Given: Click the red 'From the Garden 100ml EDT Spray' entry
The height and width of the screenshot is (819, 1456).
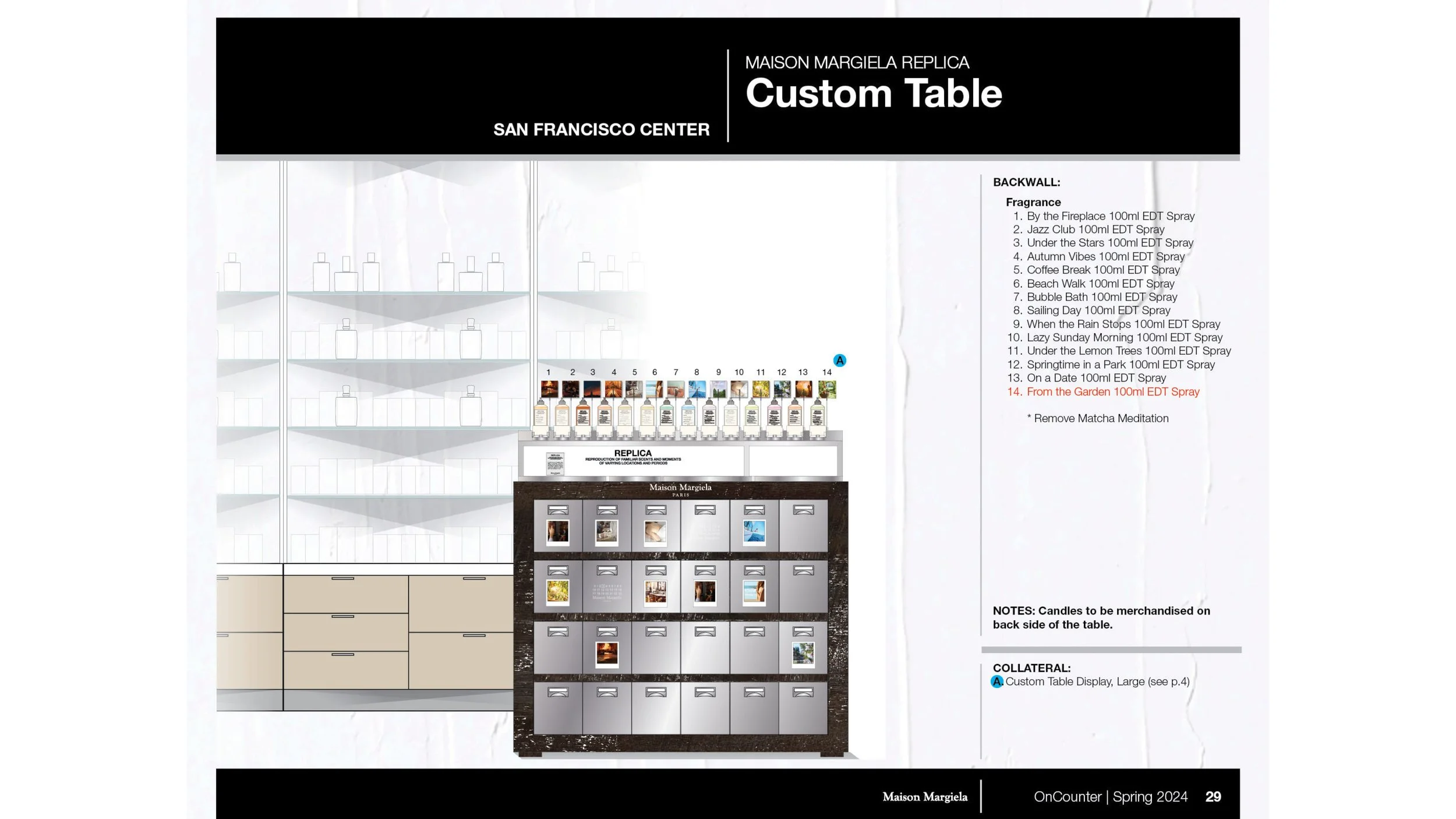Looking at the screenshot, I should tap(1112, 392).
